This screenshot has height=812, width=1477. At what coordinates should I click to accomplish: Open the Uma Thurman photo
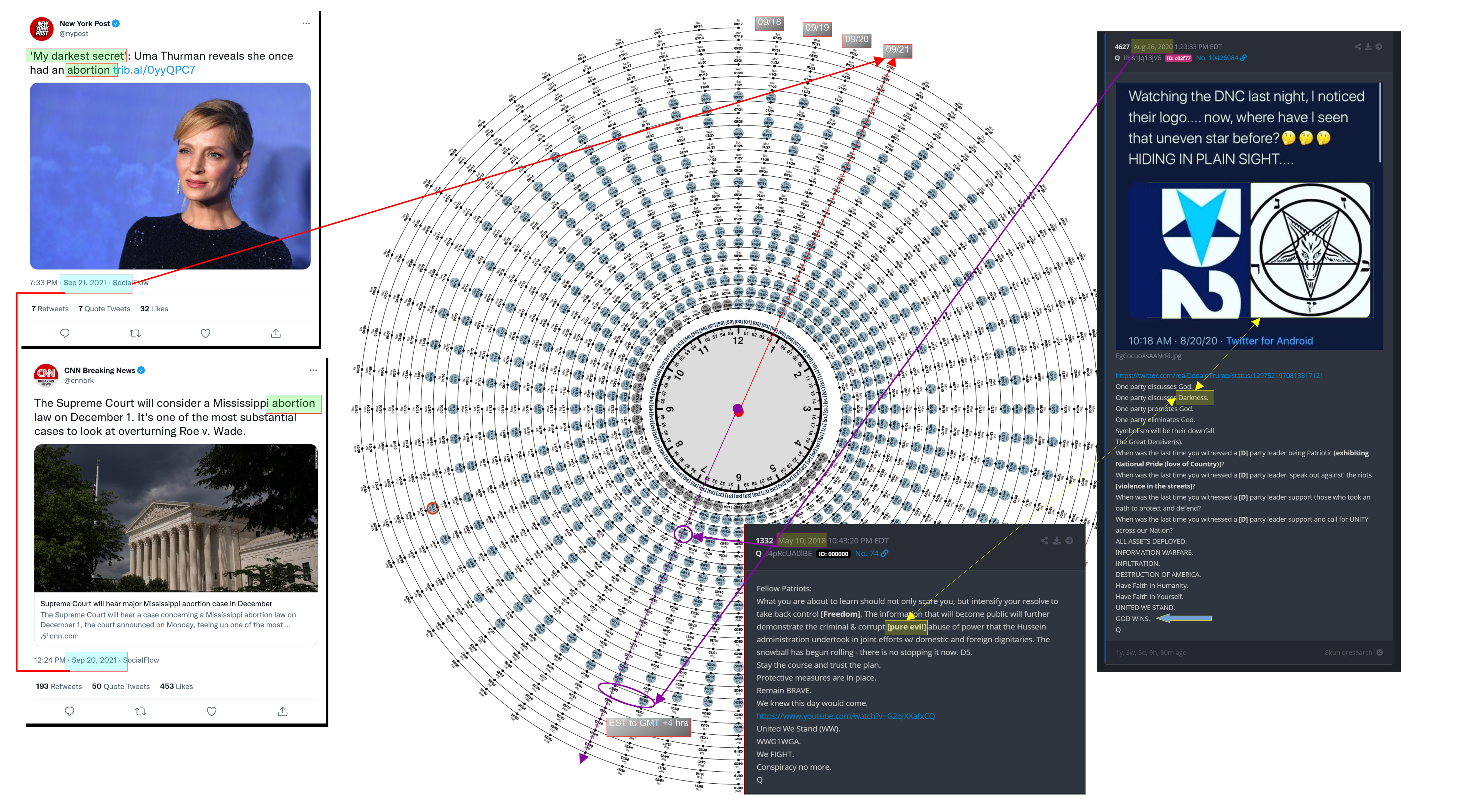(170, 176)
